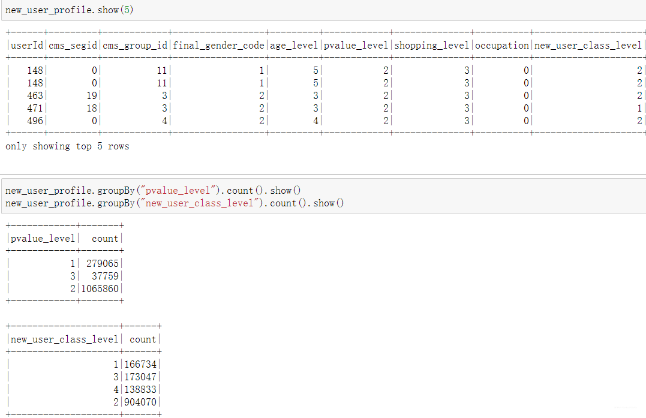
Task: Click the userId value 471
Action: click(x=35, y=108)
